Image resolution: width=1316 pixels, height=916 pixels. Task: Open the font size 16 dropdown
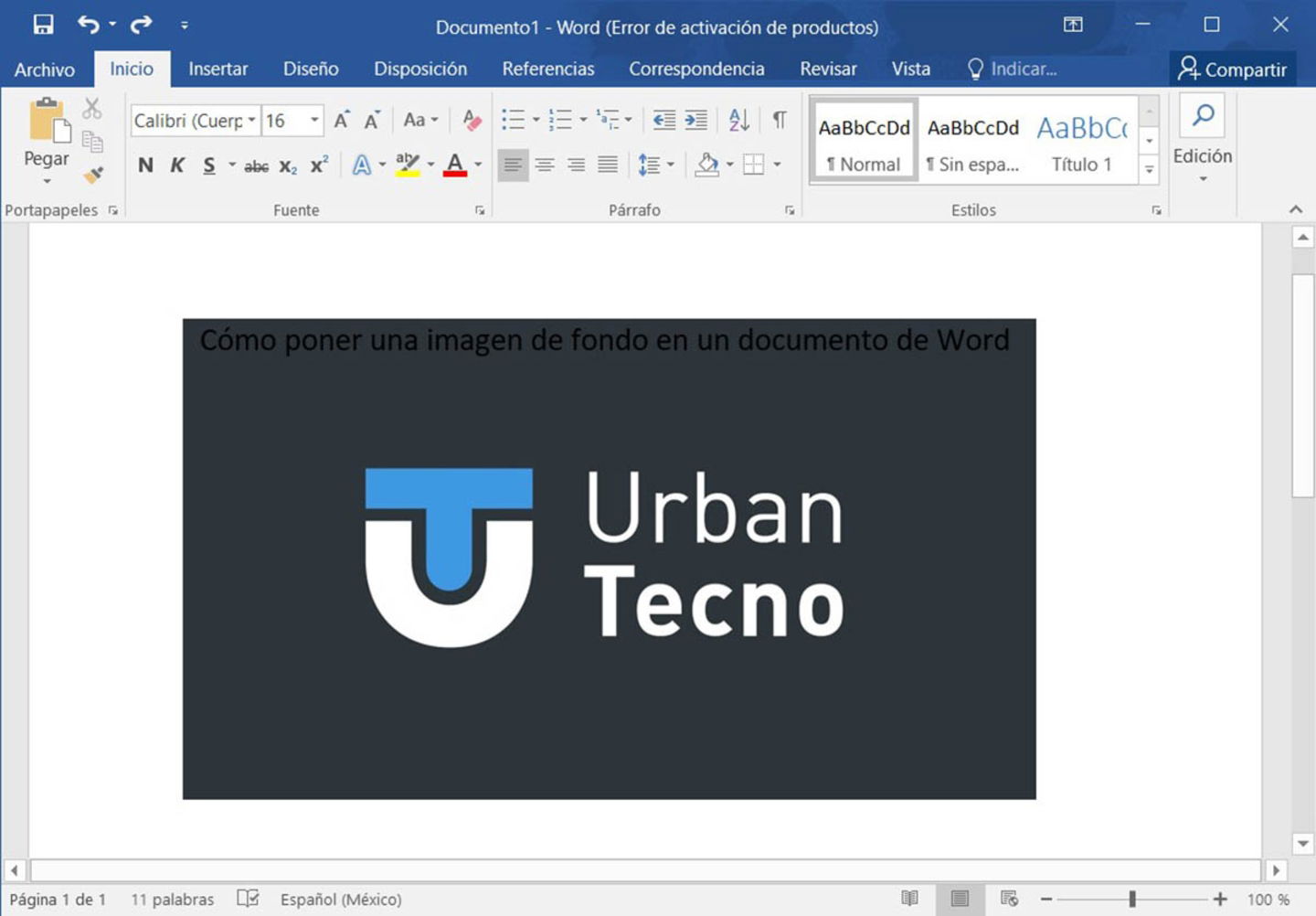pos(314,120)
